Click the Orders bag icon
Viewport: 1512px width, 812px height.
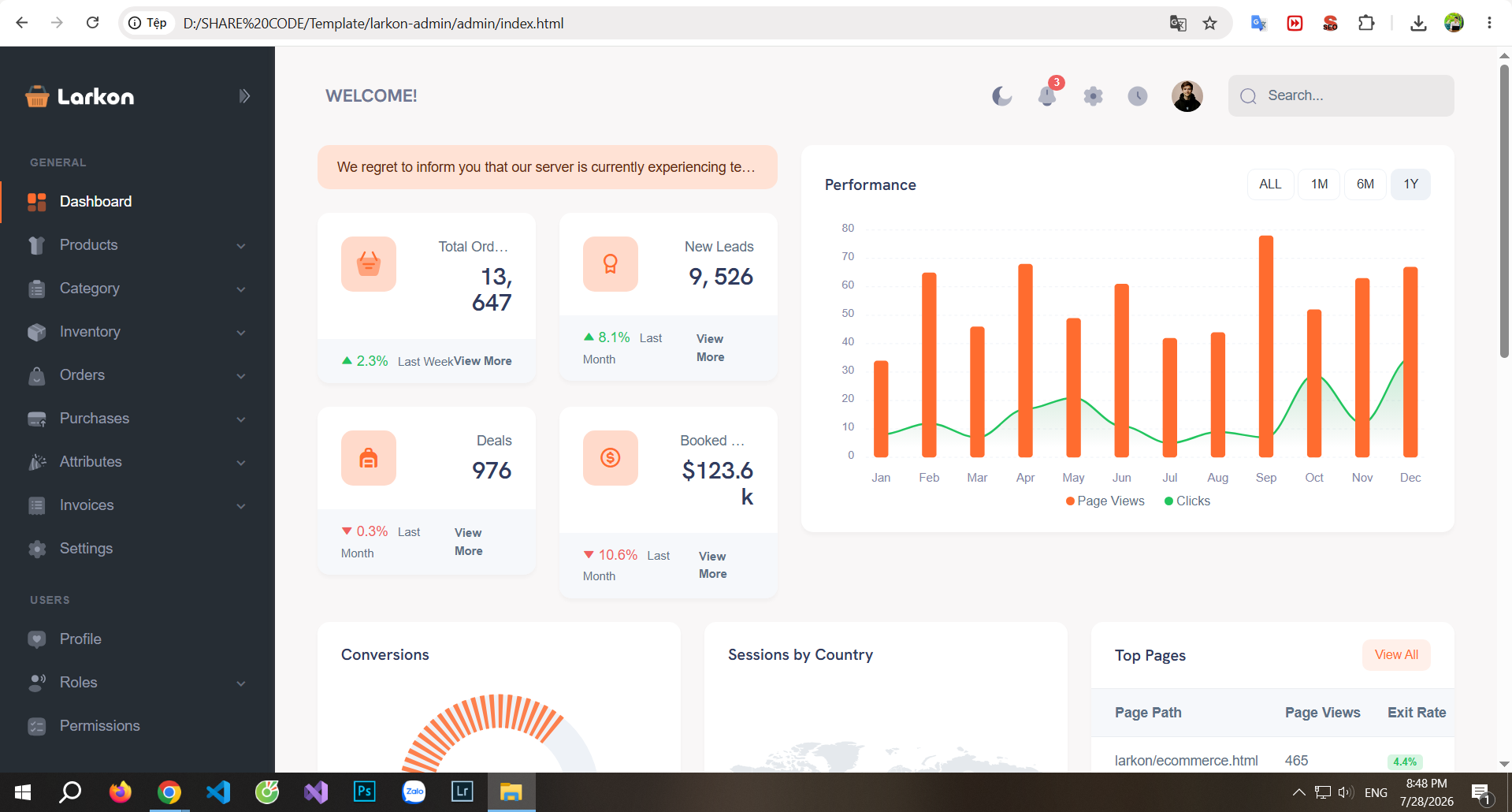[x=36, y=375]
